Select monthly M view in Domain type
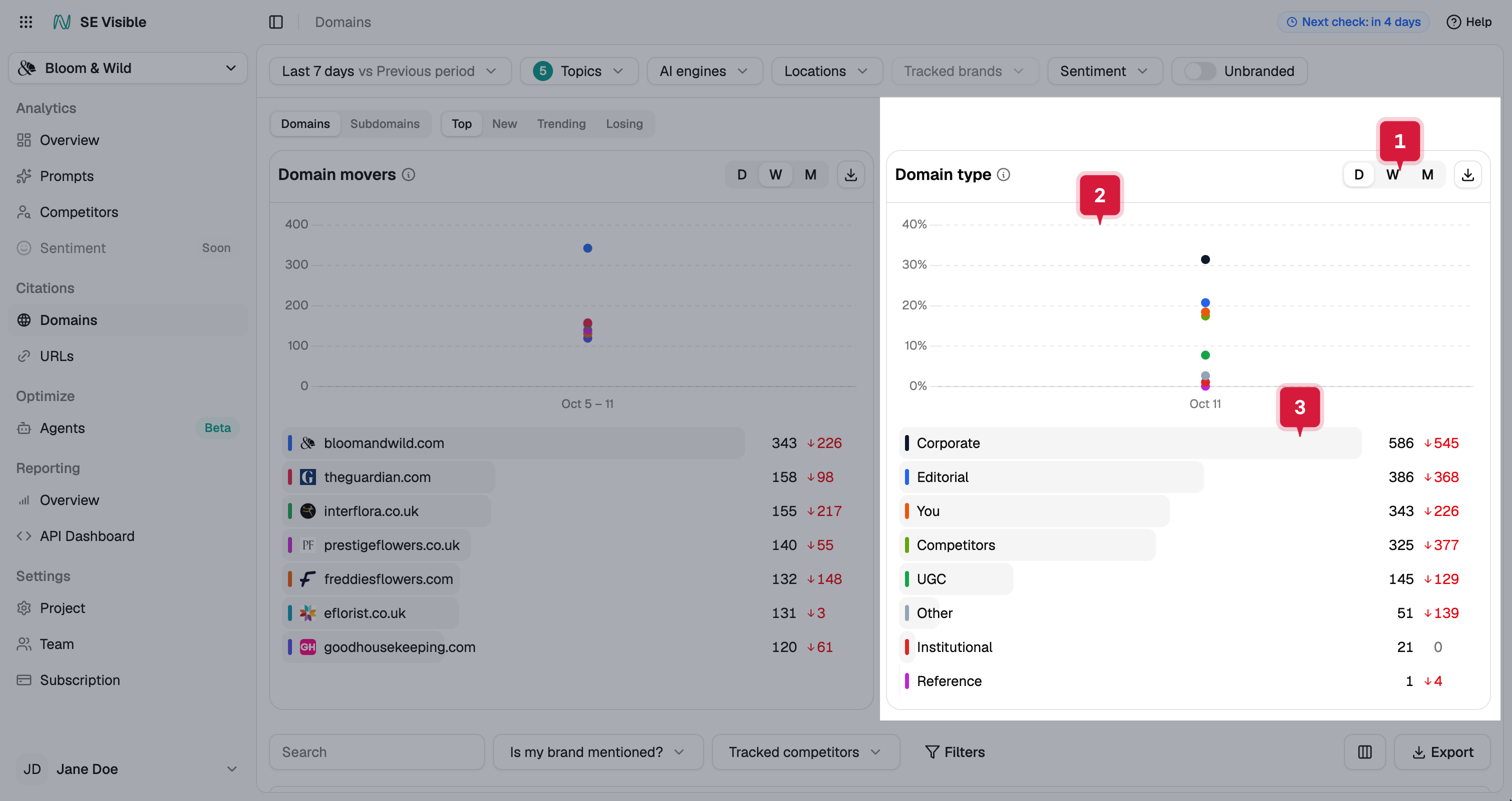The height and width of the screenshot is (801, 1512). tap(1427, 175)
